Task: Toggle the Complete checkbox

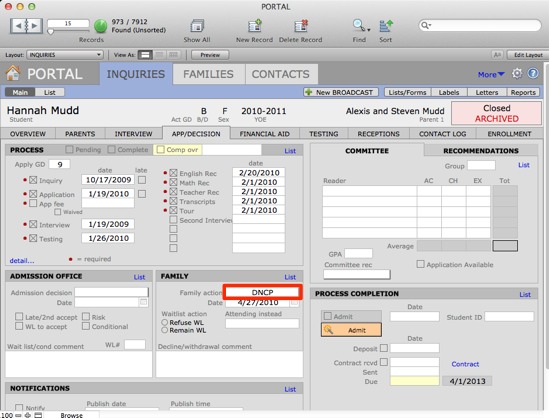Action: tap(111, 149)
